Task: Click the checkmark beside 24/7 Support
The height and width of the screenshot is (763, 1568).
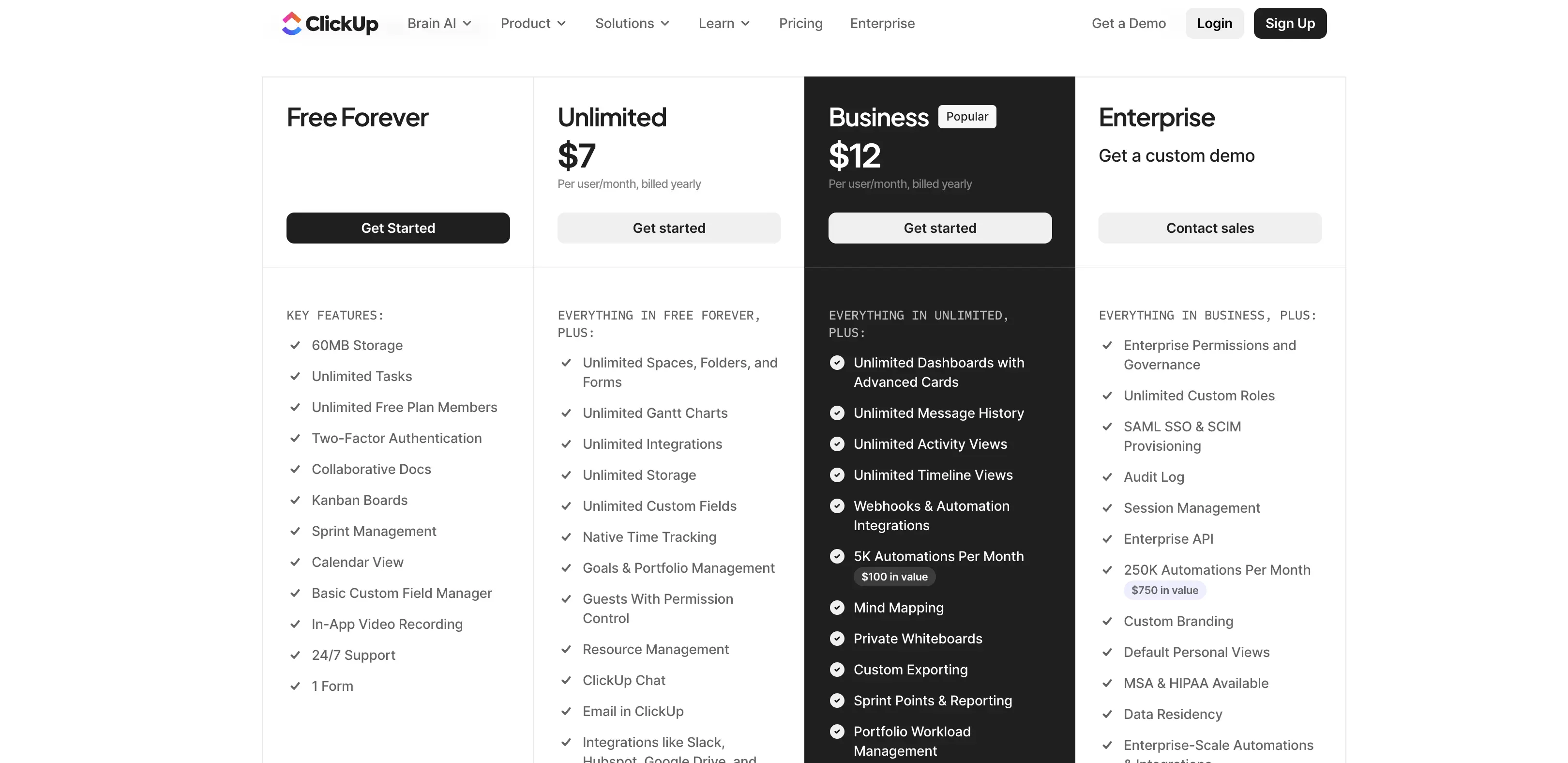Action: pos(295,655)
